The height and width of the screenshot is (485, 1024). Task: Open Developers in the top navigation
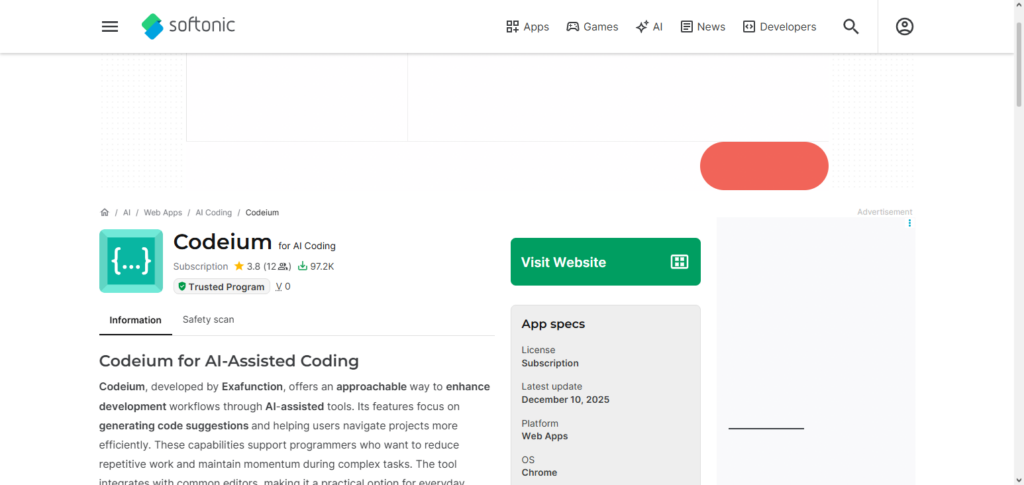click(780, 27)
